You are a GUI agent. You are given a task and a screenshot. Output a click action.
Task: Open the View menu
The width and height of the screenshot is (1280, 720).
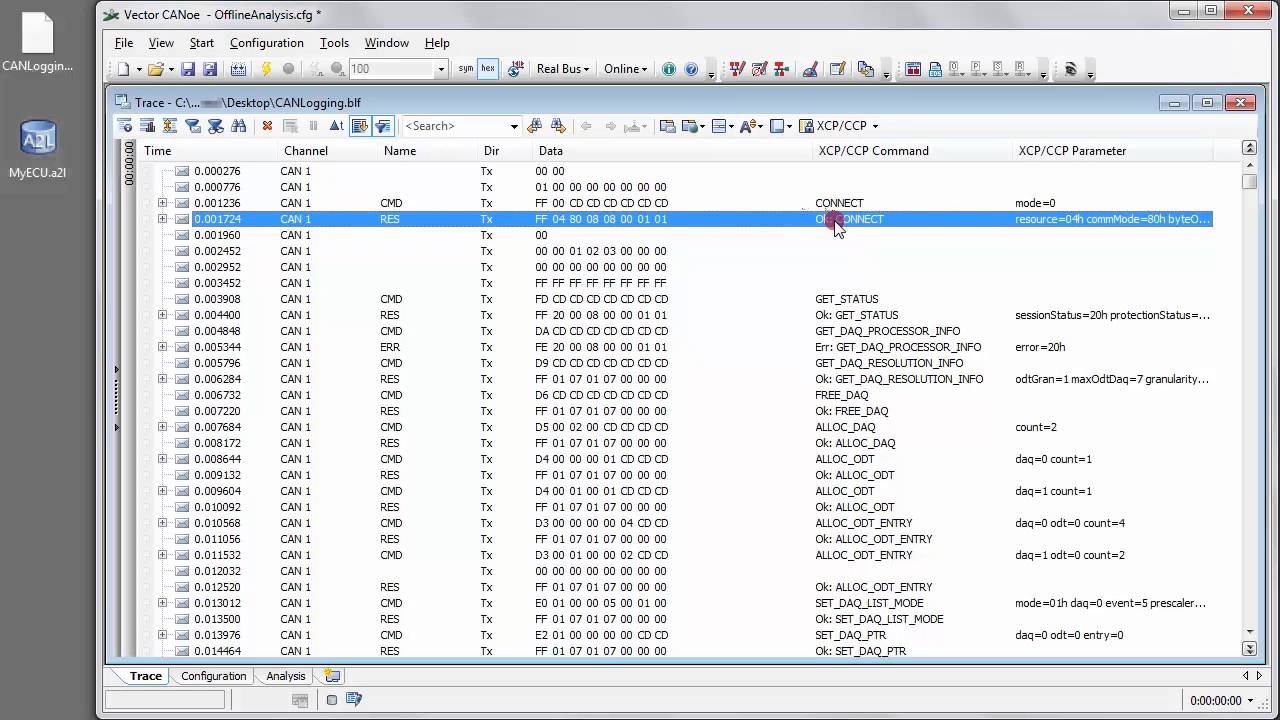[161, 43]
